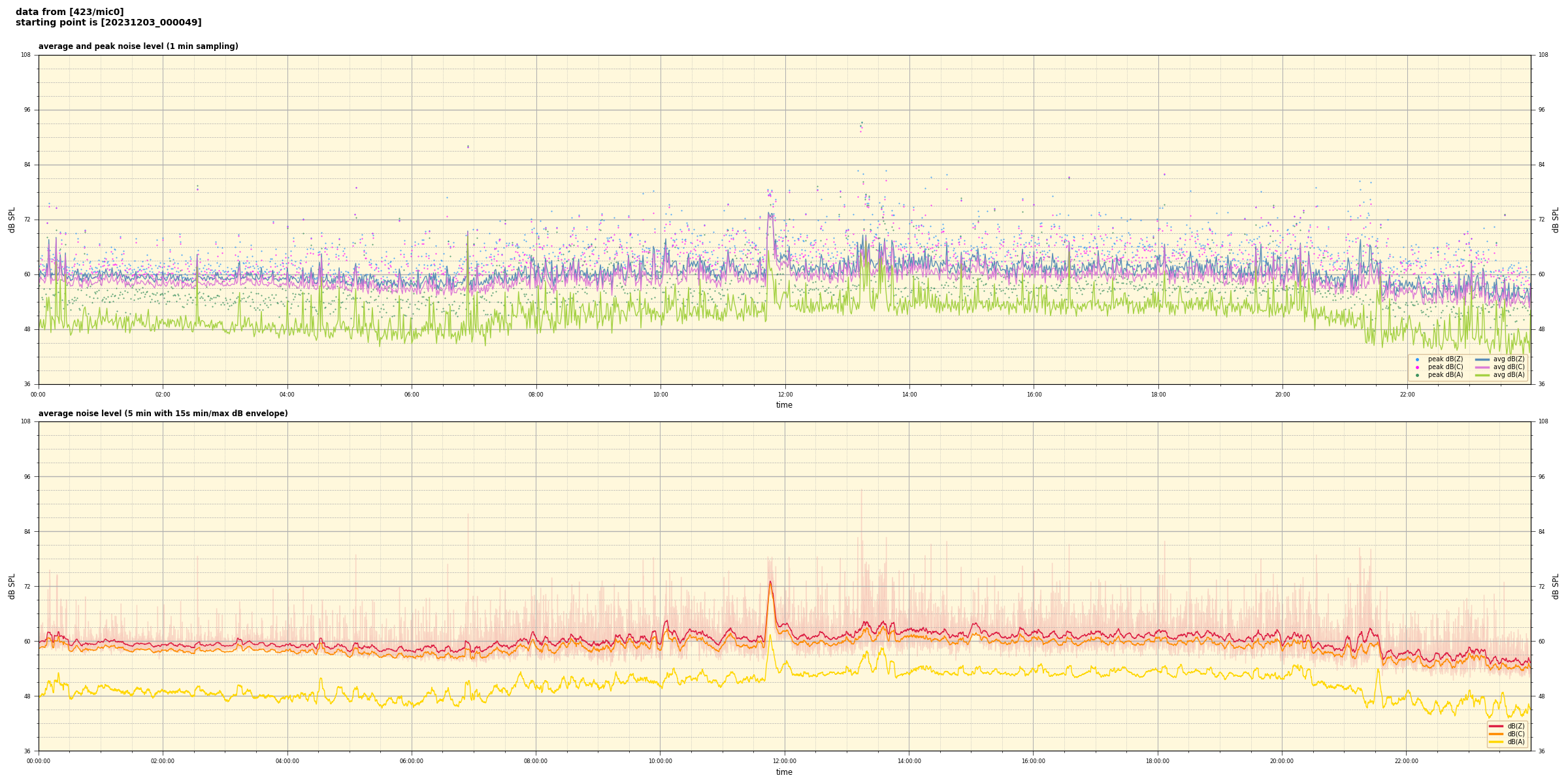Click the blue peak dB(Z) legend marker
Viewport: 1568px width, 784px height.
[x=1417, y=359]
